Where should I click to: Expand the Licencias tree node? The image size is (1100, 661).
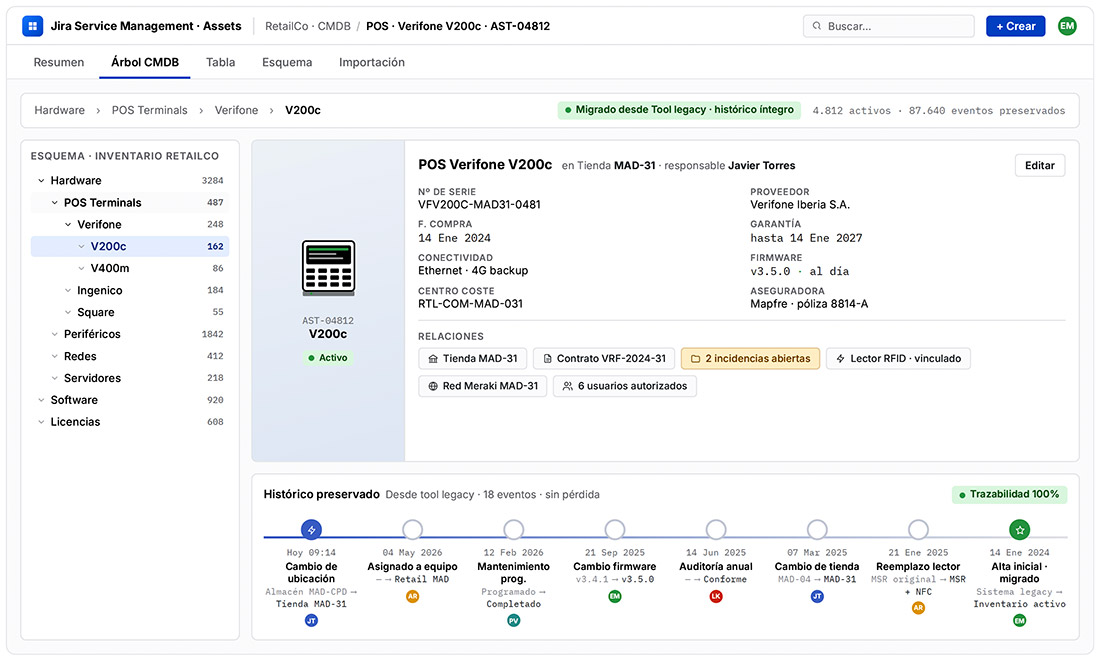pyautogui.click(x=41, y=422)
